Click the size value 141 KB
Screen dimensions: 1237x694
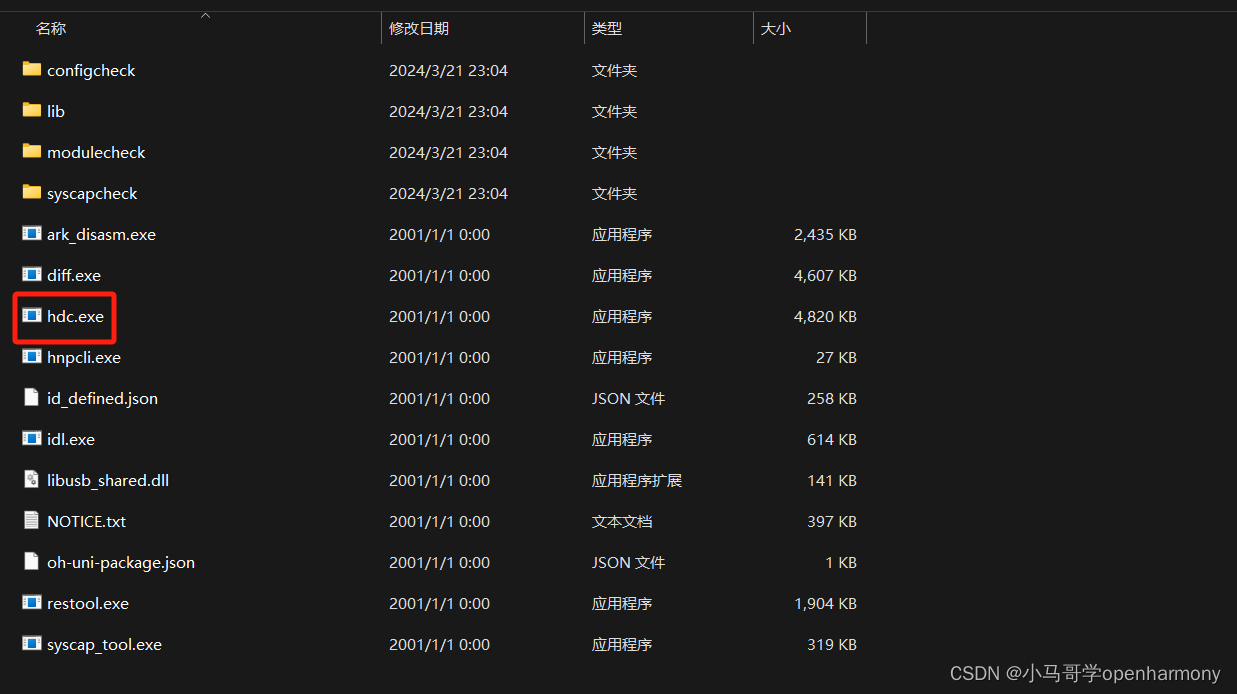coord(832,481)
